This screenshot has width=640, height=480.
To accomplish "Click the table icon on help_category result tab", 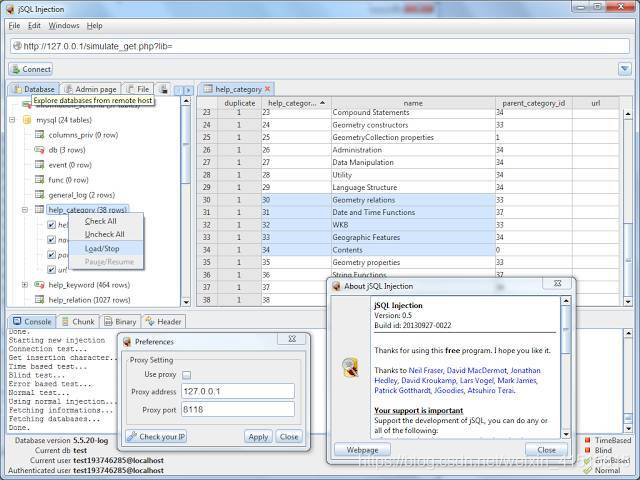I will (x=208, y=89).
